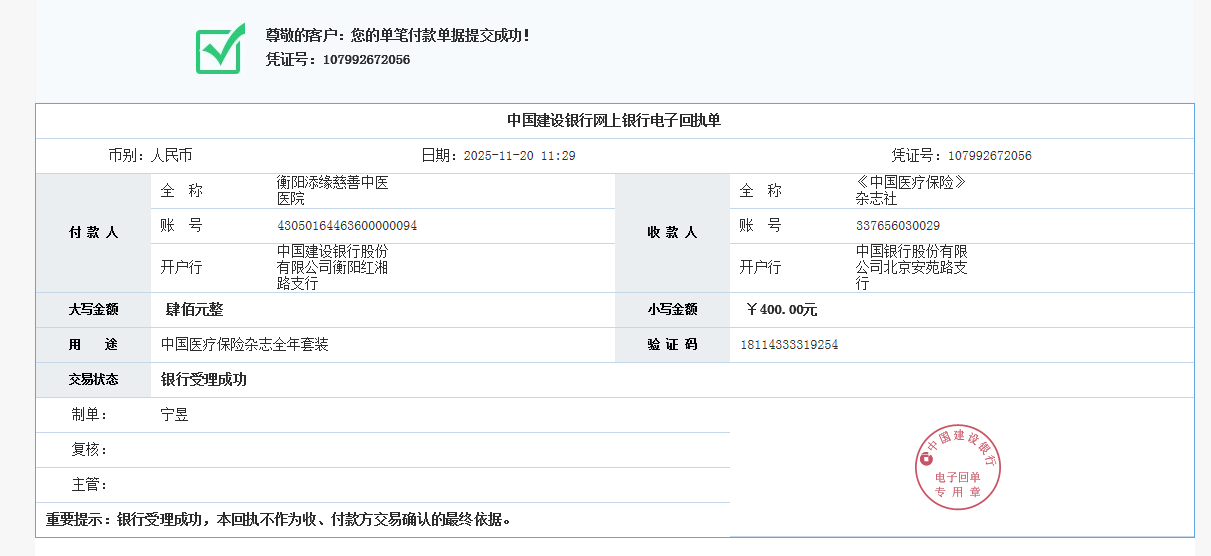1211x556 pixels.
Task: Click the success message 您的单笔付款单据提交成功
Action: pyautogui.click(x=397, y=35)
